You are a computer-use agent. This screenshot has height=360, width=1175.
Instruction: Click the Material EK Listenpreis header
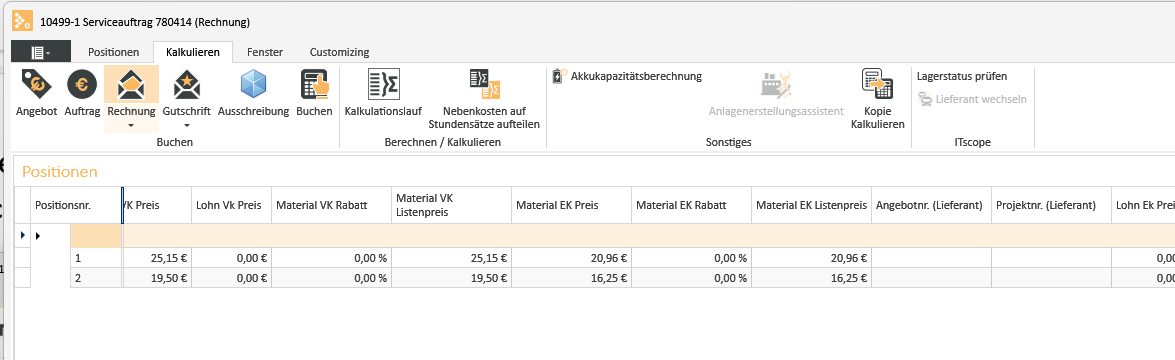pyautogui.click(x=811, y=205)
